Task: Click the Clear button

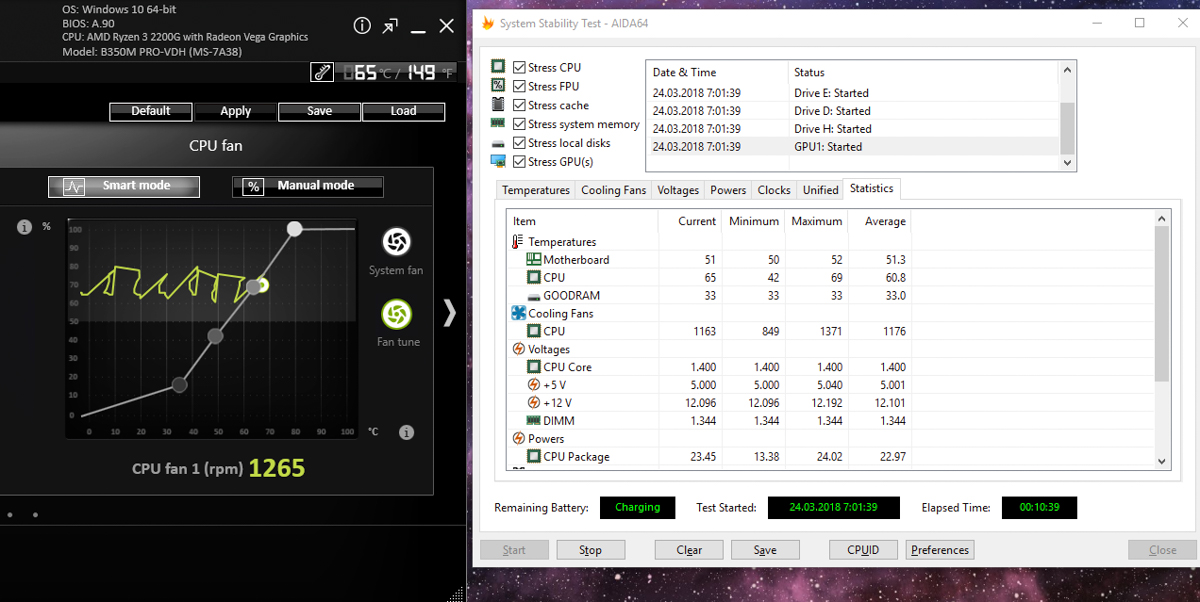Action: coord(689,550)
